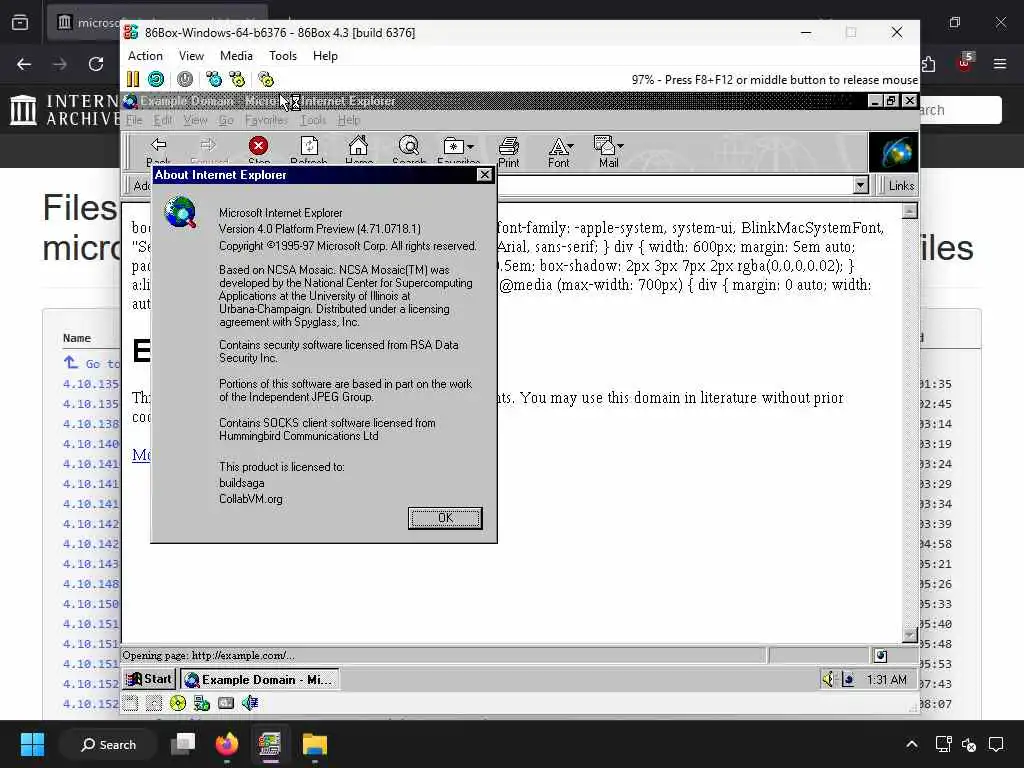Screen dimensions: 1024x768
Task: Open the Help menu in 86Box
Action: click(325, 56)
